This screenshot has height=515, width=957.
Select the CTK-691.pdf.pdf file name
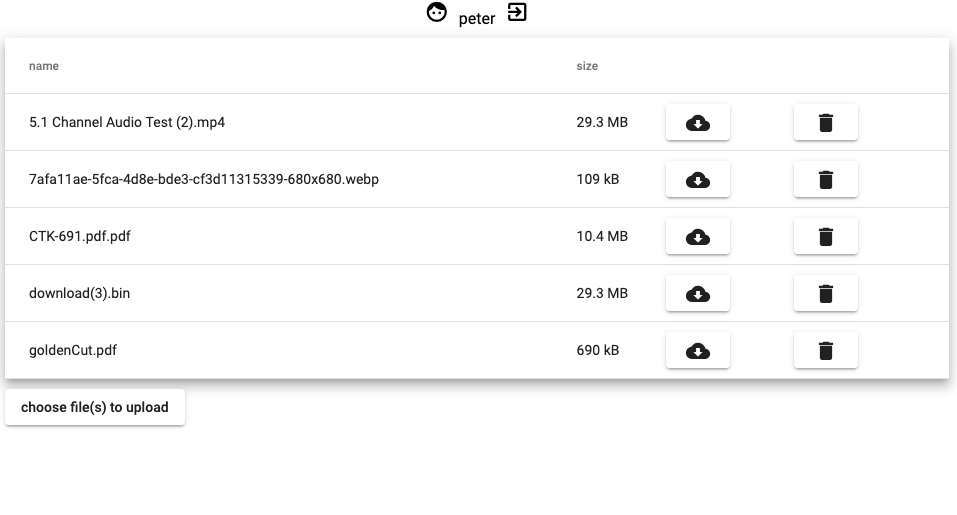point(80,237)
